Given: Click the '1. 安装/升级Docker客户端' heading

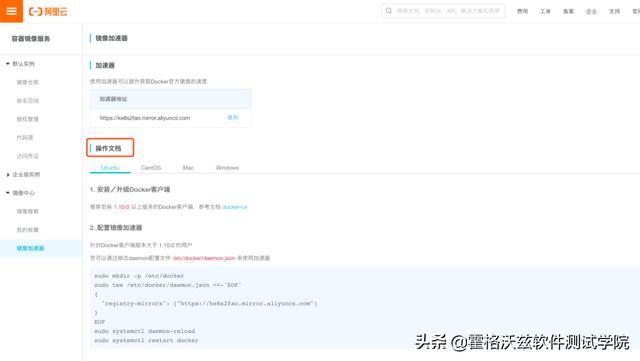Looking at the screenshot, I should [130, 189].
